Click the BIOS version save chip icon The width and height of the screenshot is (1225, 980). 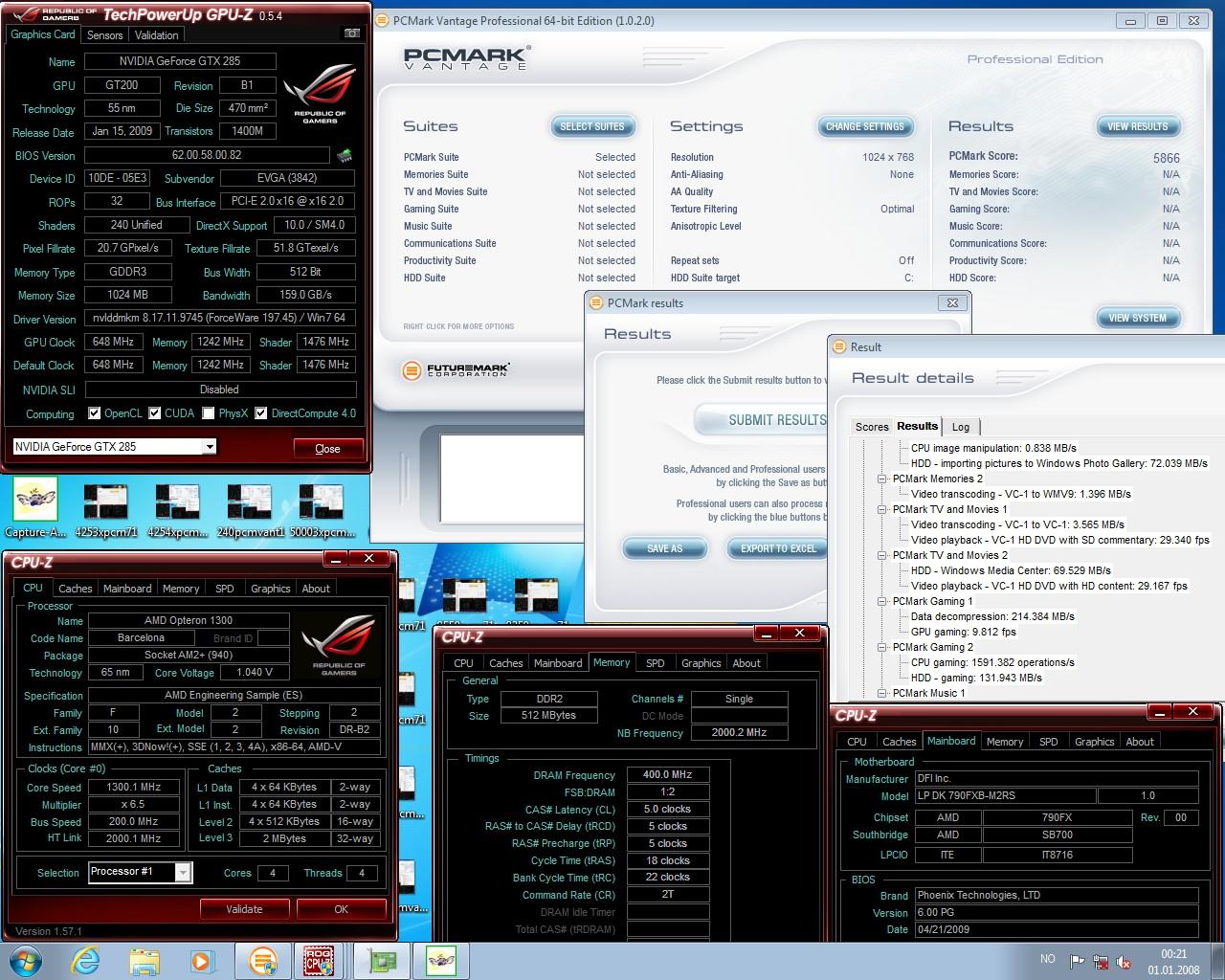pyautogui.click(x=344, y=155)
